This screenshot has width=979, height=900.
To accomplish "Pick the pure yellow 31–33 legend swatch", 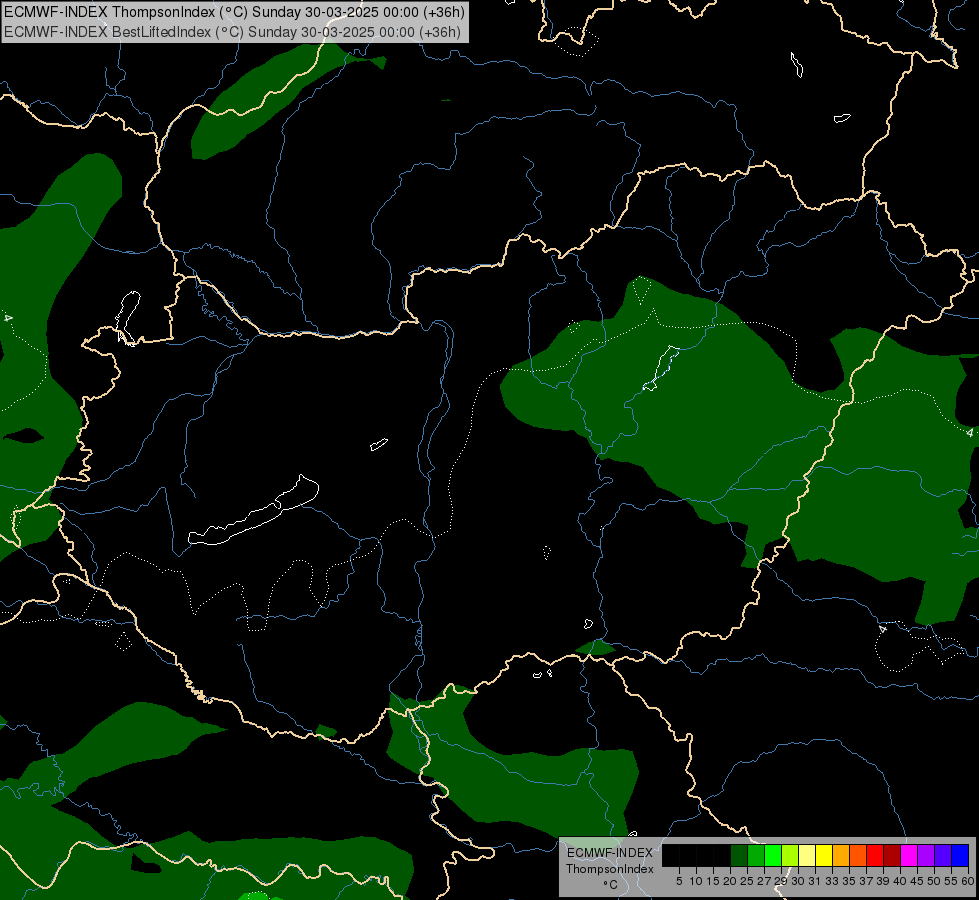I will 824,855.
